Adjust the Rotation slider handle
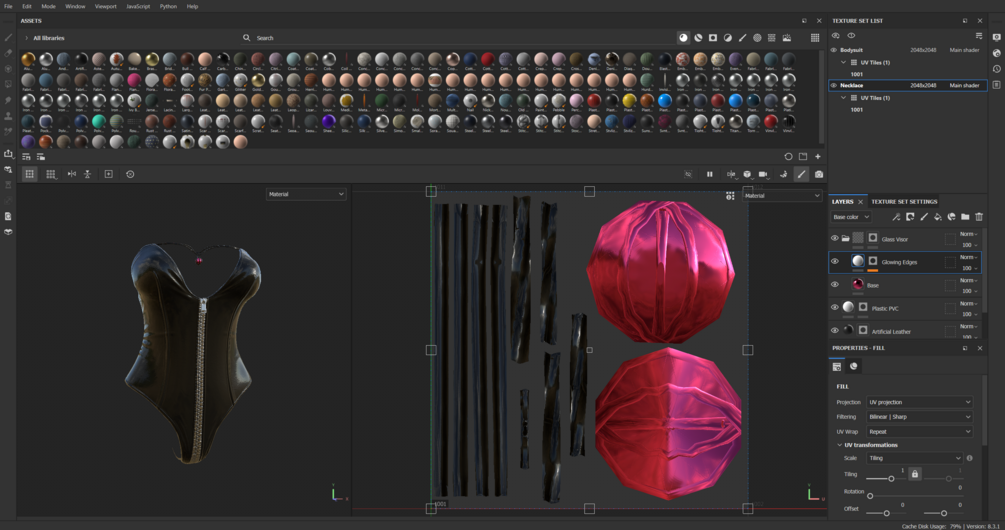Image resolution: width=1005 pixels, height=530 pixels. [870, 496]
